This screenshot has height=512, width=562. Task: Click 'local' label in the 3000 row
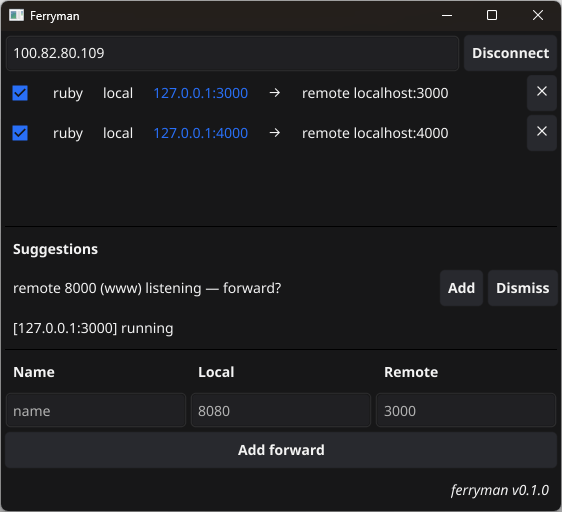[x=118, y=93]
